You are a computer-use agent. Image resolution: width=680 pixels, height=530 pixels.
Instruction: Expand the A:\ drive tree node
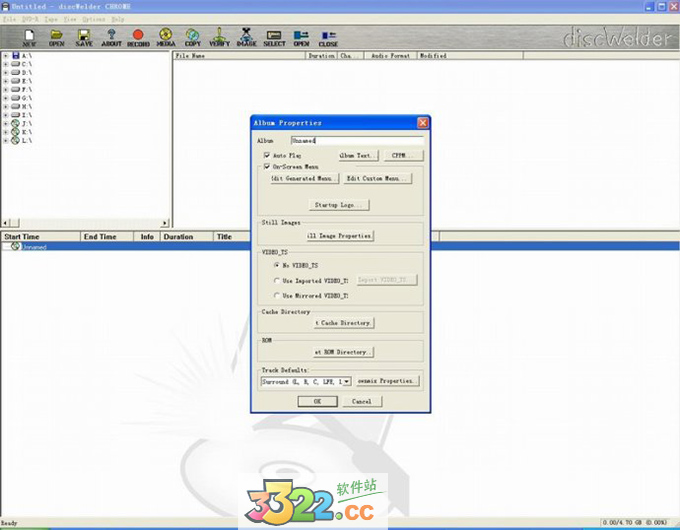tap(6, 56)
